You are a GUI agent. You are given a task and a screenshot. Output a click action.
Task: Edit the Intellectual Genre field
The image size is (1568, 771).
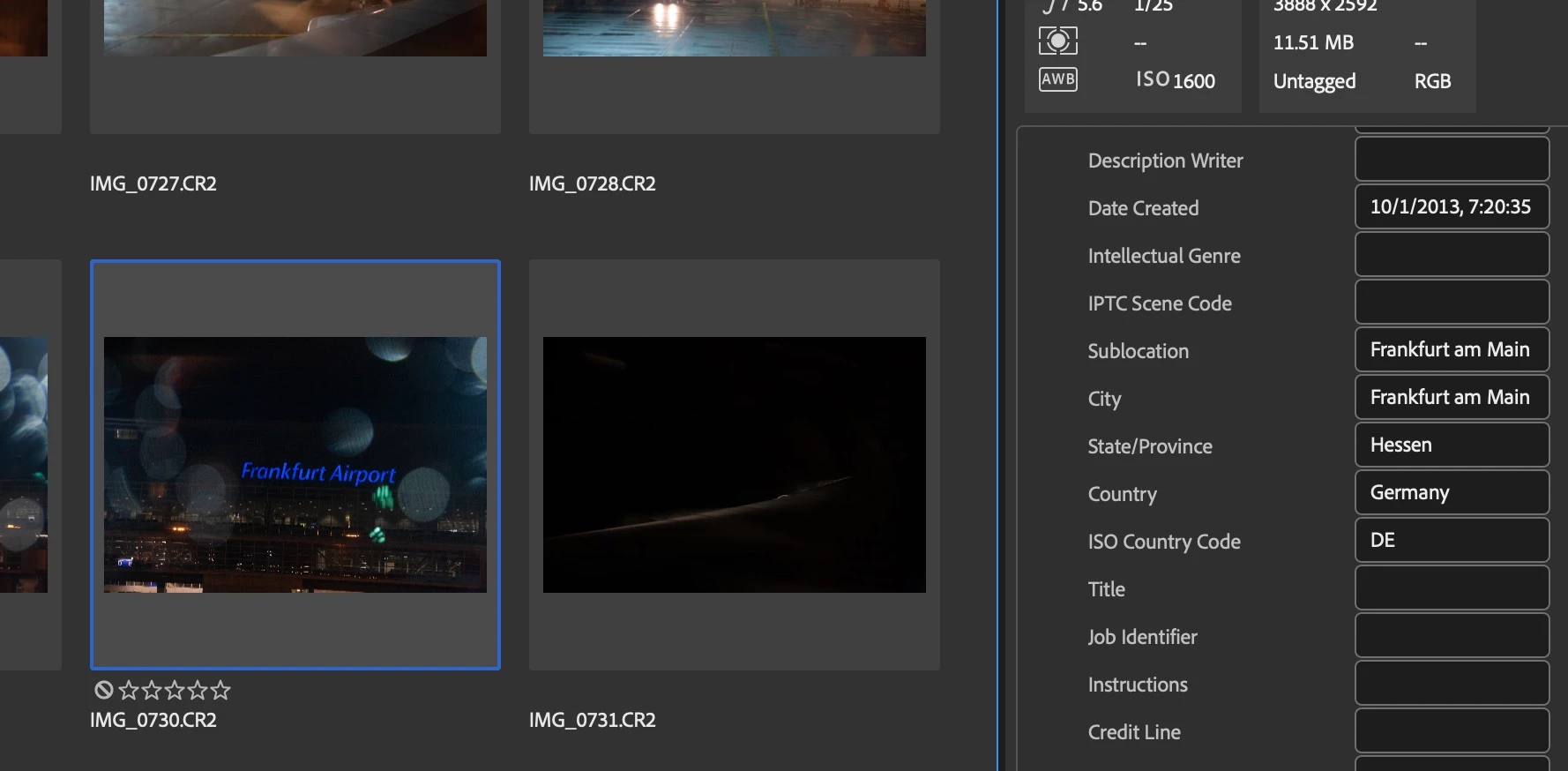1452,254
